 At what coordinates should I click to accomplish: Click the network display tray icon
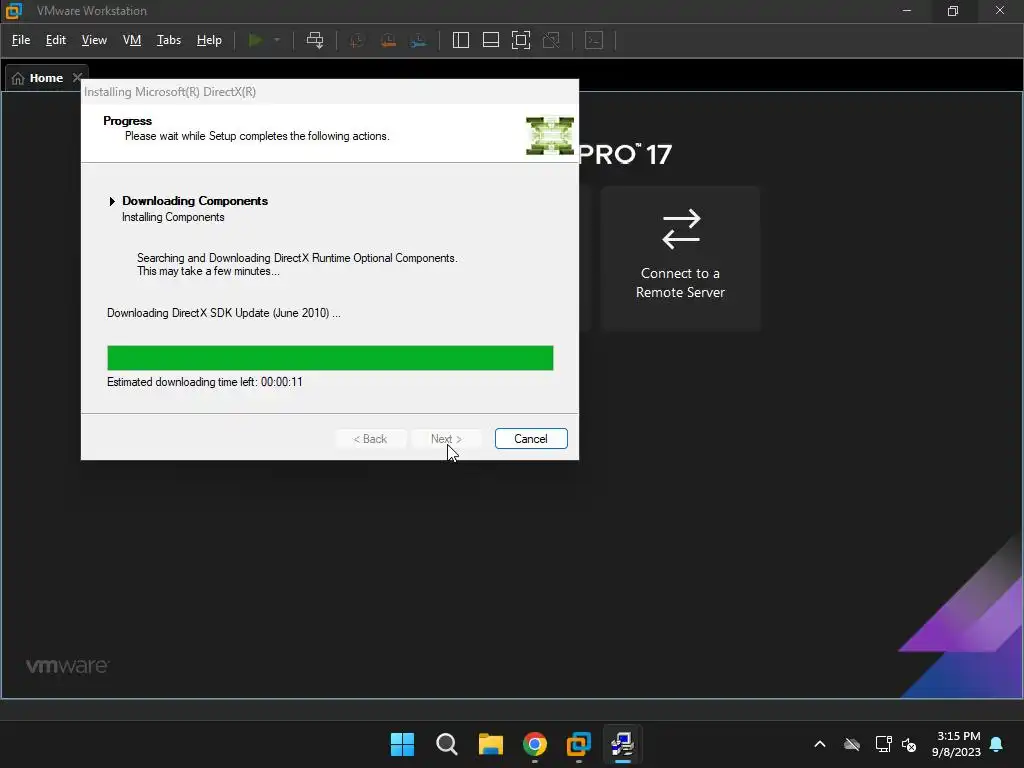pos(883,744)
